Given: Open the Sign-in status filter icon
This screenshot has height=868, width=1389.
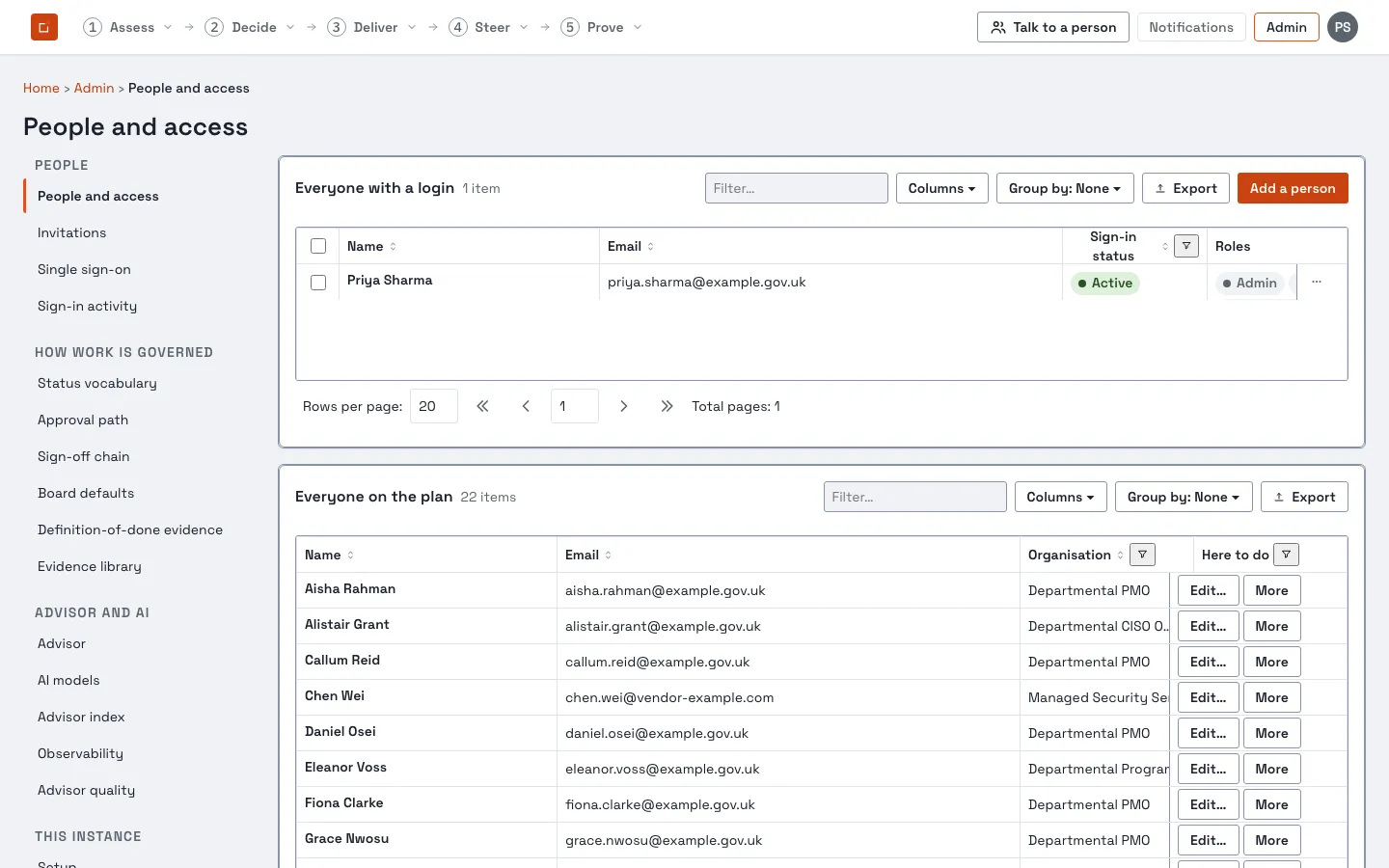Looking at the screenshot, I should 1186,246.
